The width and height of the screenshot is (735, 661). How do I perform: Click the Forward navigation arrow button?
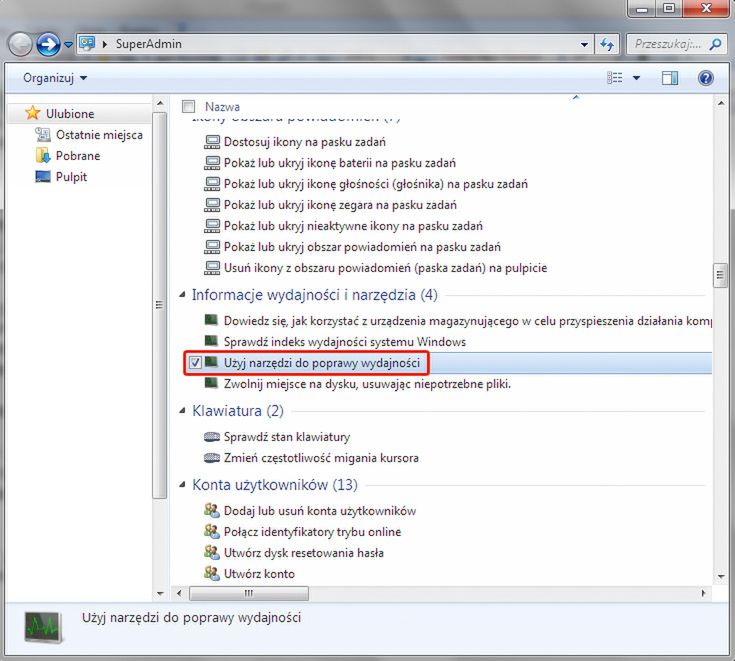tap(48, 45)
